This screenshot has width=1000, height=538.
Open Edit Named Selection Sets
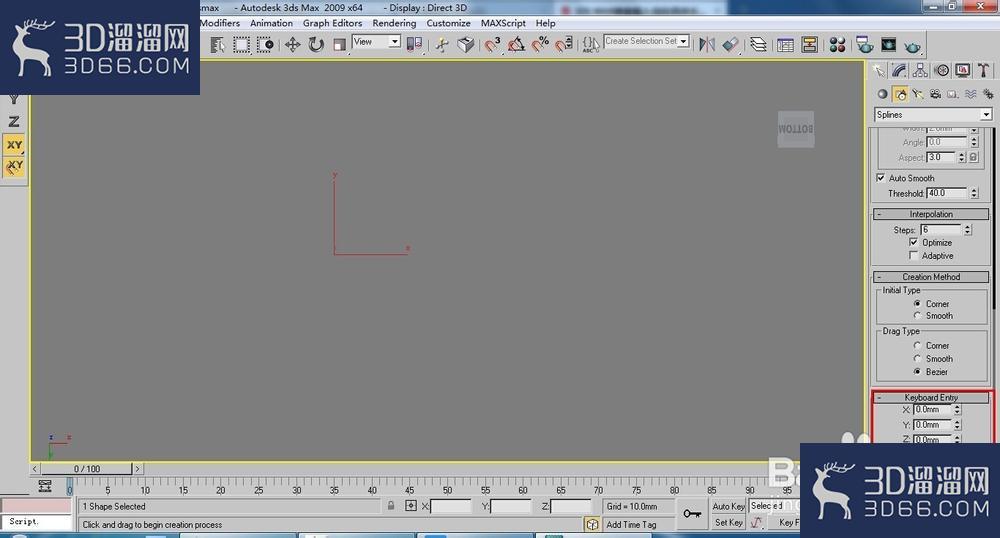coord(591,45)
